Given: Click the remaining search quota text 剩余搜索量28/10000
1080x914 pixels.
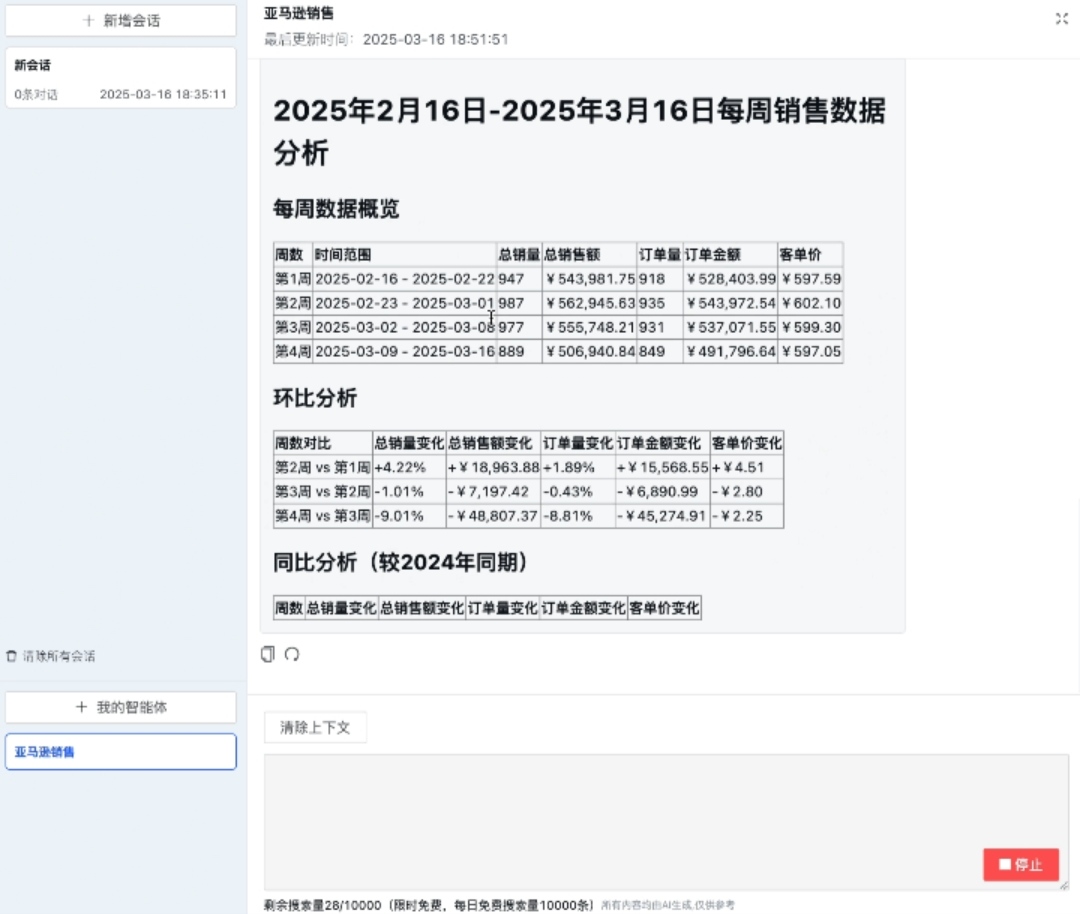Looking at the screenshot, I should tap(322, 905).
